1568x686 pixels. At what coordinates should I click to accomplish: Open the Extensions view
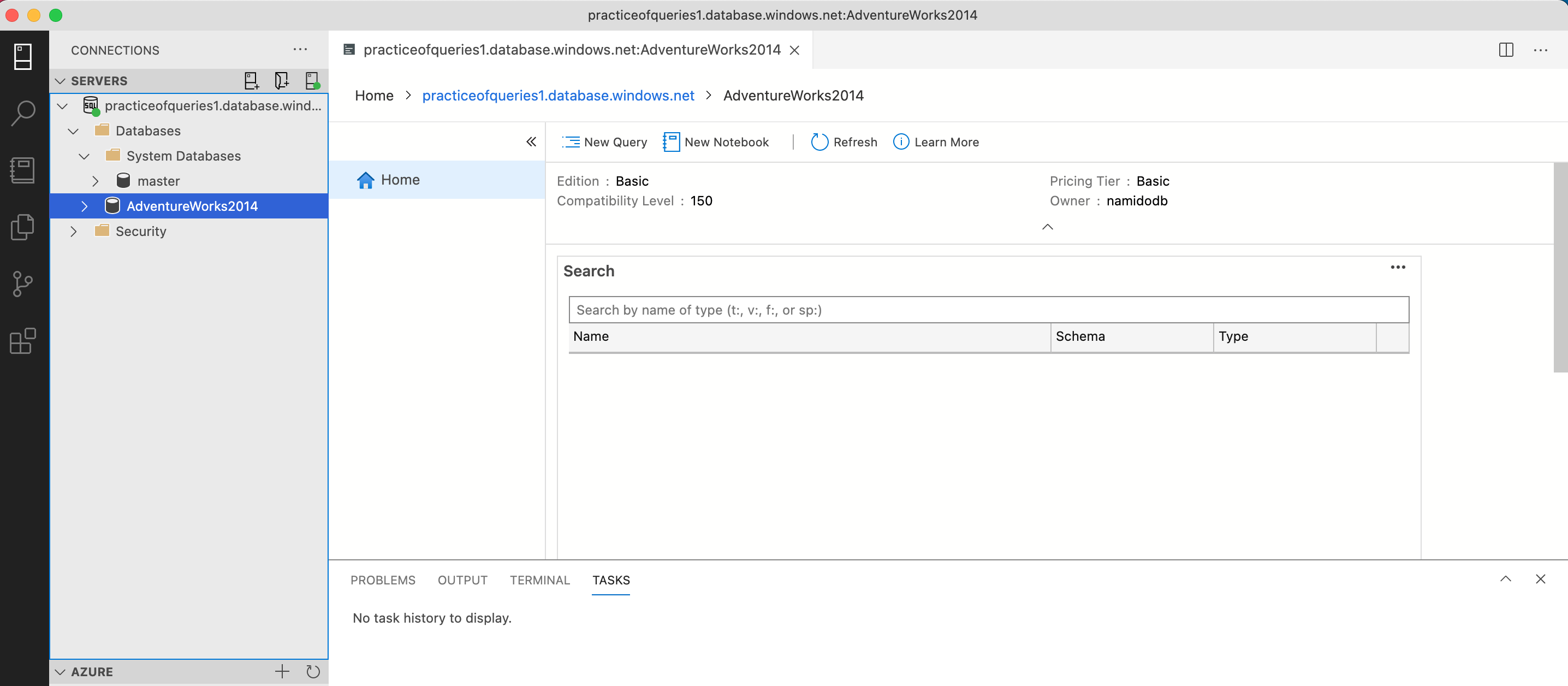(x=23, y=341)
